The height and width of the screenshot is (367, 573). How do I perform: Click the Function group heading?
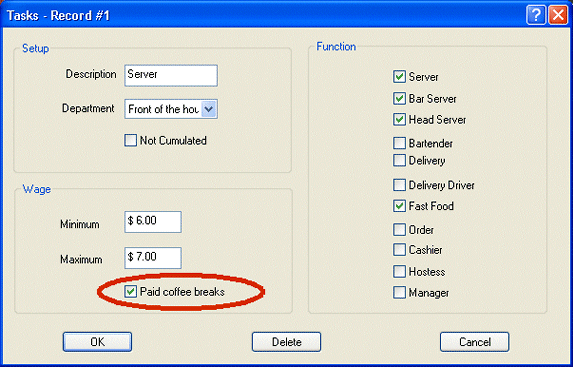point(336,47)
